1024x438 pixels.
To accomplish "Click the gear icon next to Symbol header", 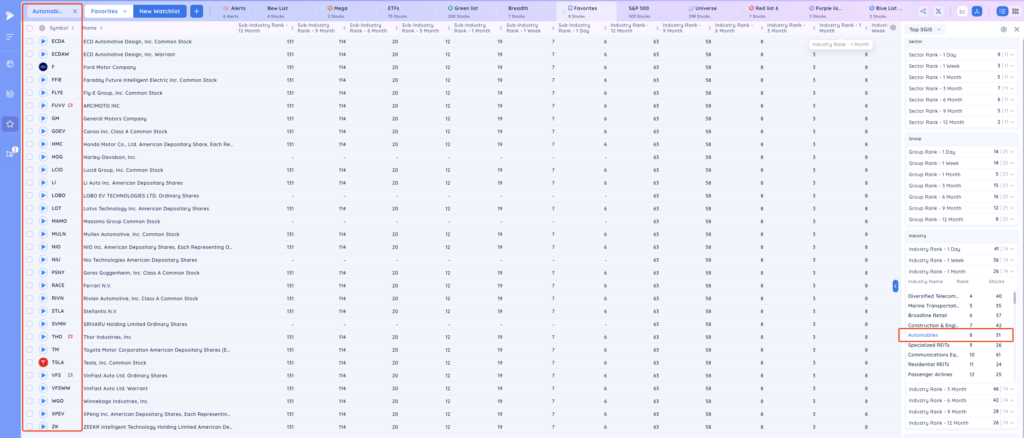I will [42, 28].
